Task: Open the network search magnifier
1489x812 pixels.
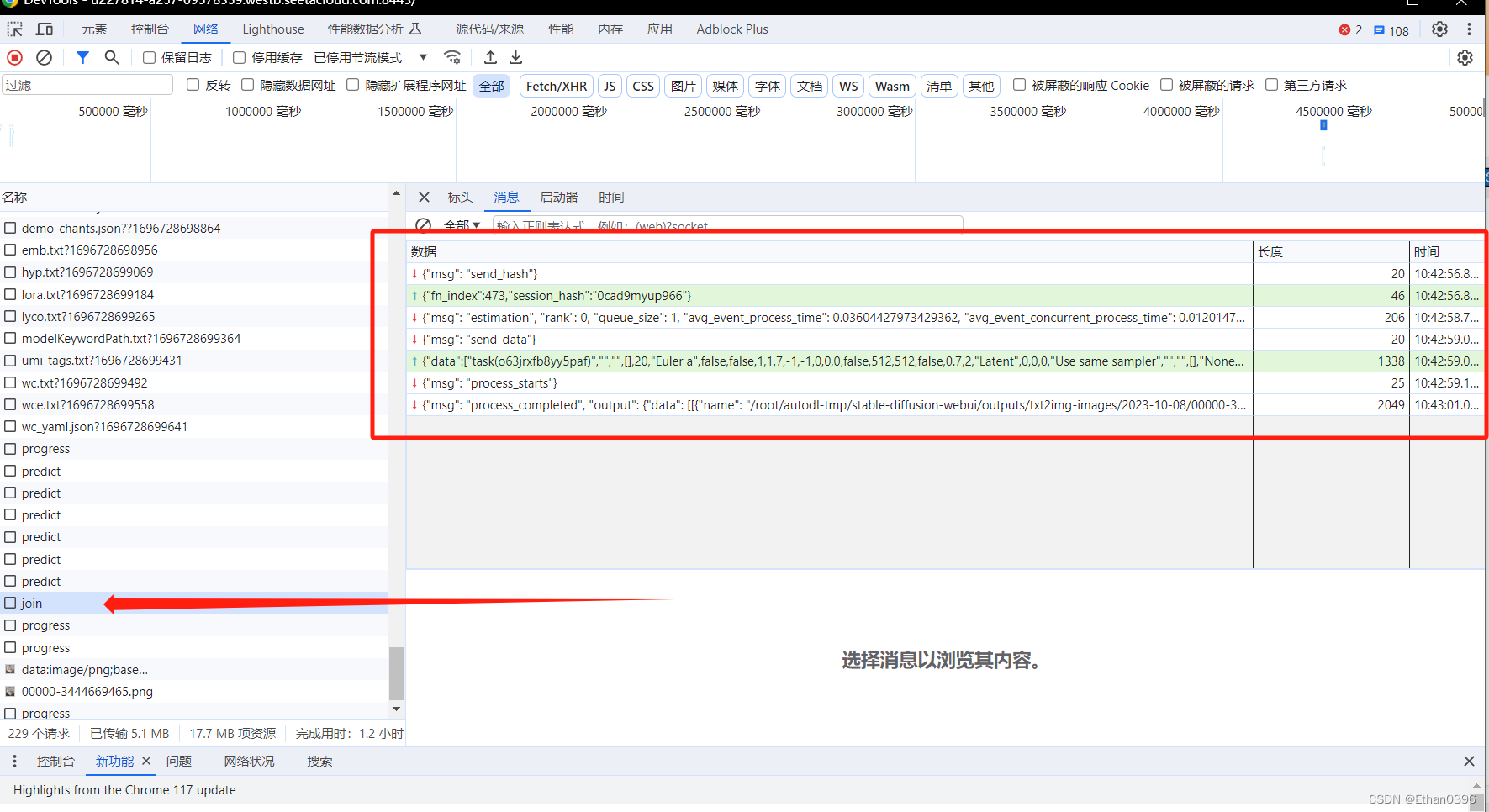Action: pos(112,57)
